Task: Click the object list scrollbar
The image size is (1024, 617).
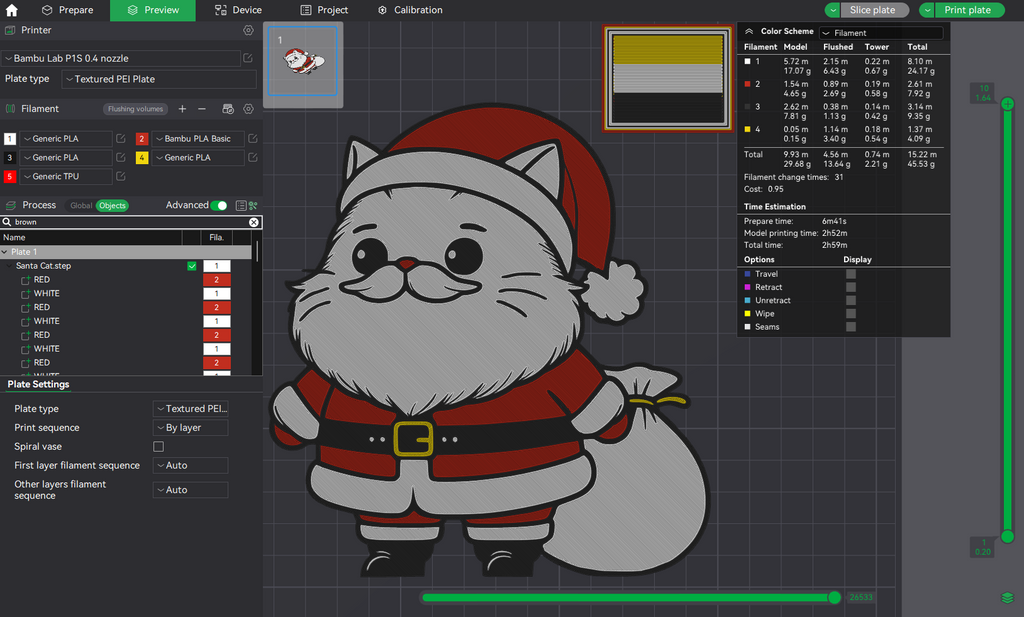Action: (257, 251)
